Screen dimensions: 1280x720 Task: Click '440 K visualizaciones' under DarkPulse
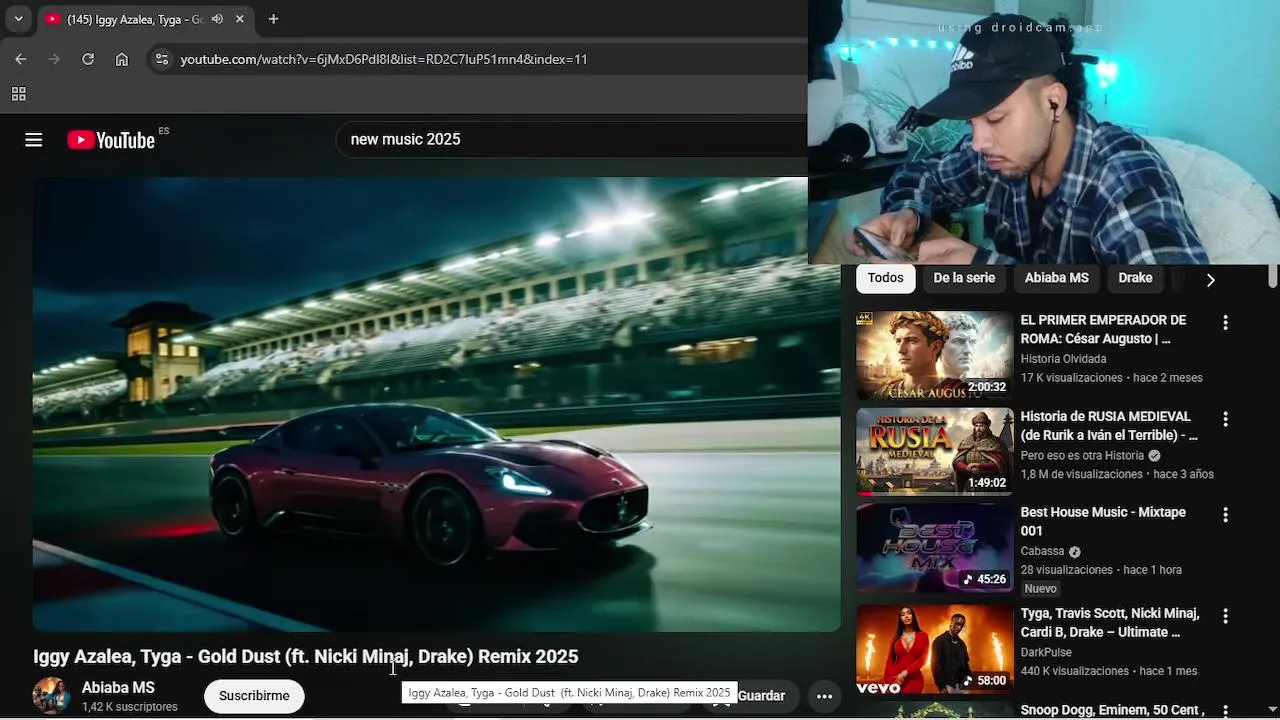pyautogui.click(x=1074, y=671)
